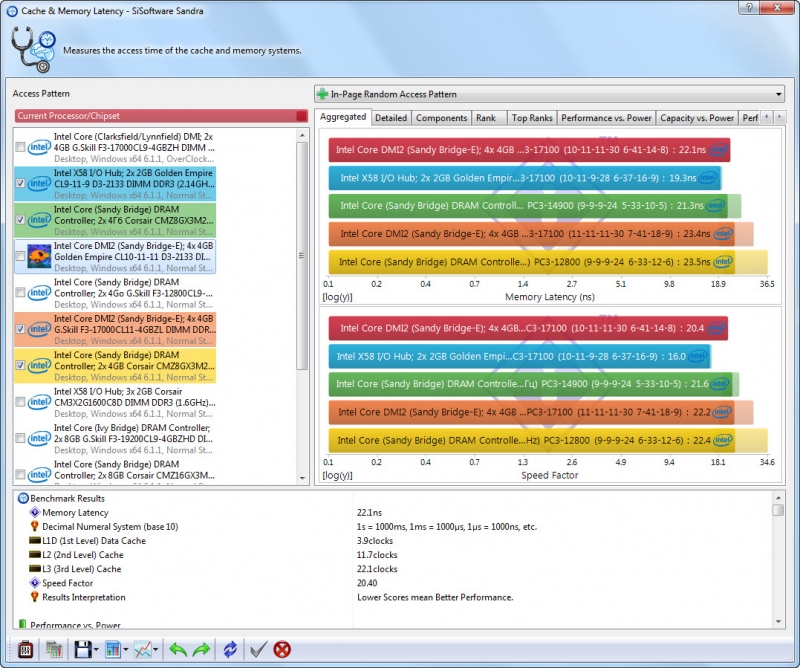Click the floppy disk save icon

[83, 650]
